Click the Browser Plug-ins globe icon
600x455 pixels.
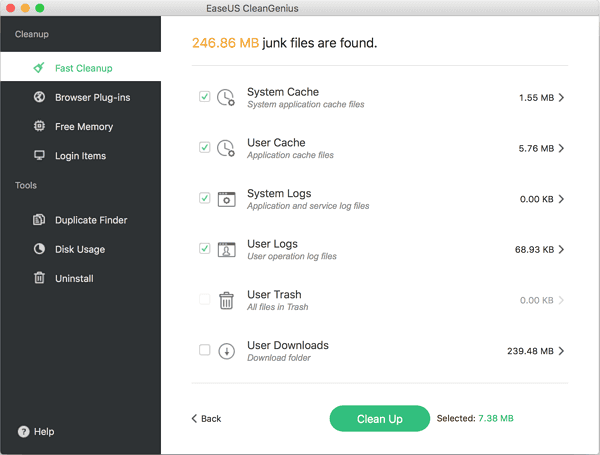(39, 97)
